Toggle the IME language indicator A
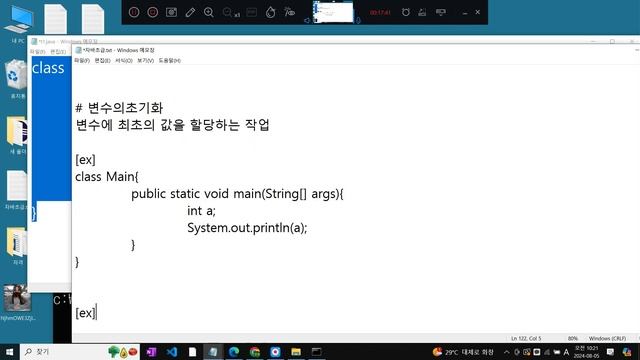 click(566, 352)
